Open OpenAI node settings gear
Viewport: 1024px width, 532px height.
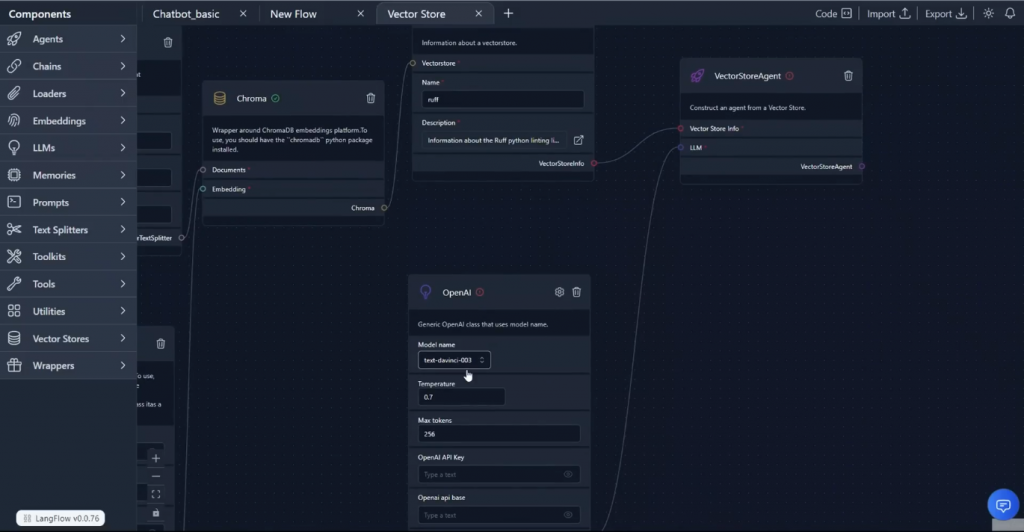tap(559, 292)
